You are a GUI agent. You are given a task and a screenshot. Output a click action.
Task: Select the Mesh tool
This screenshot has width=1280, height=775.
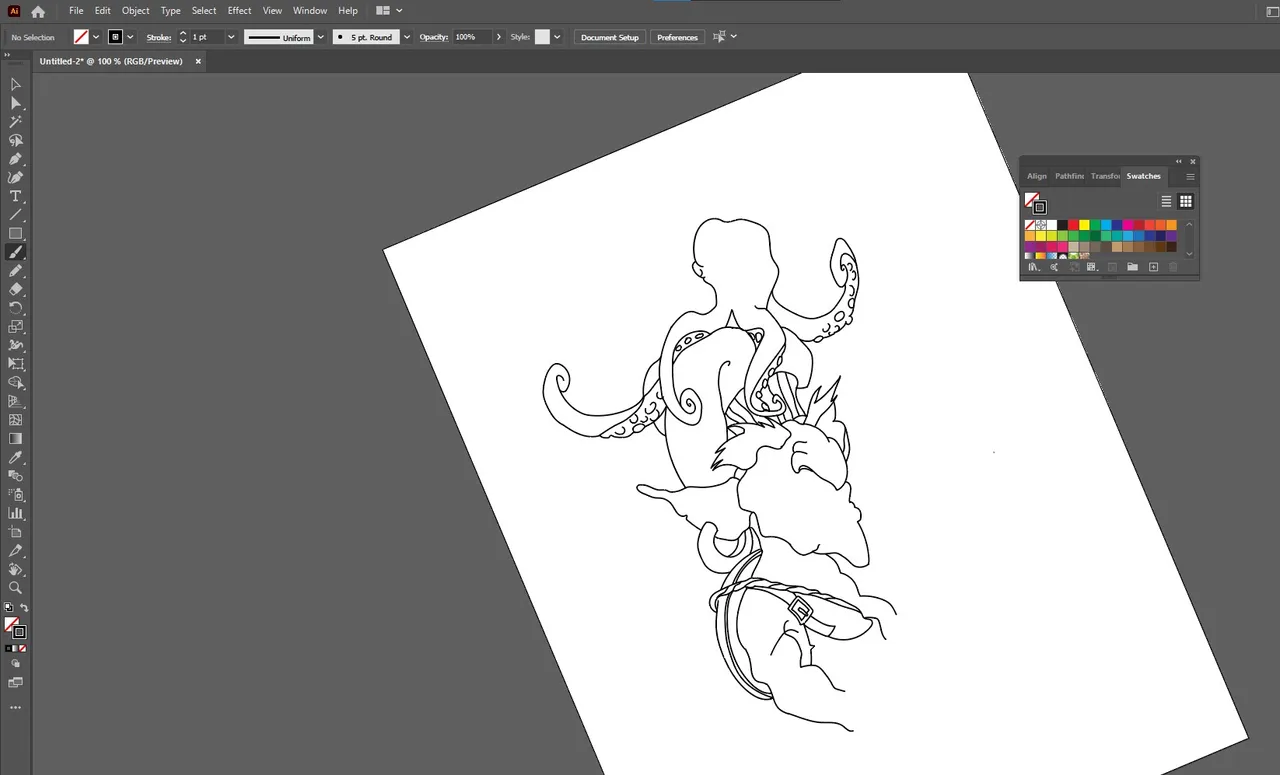pyautogui.click(x=16, y=420)
